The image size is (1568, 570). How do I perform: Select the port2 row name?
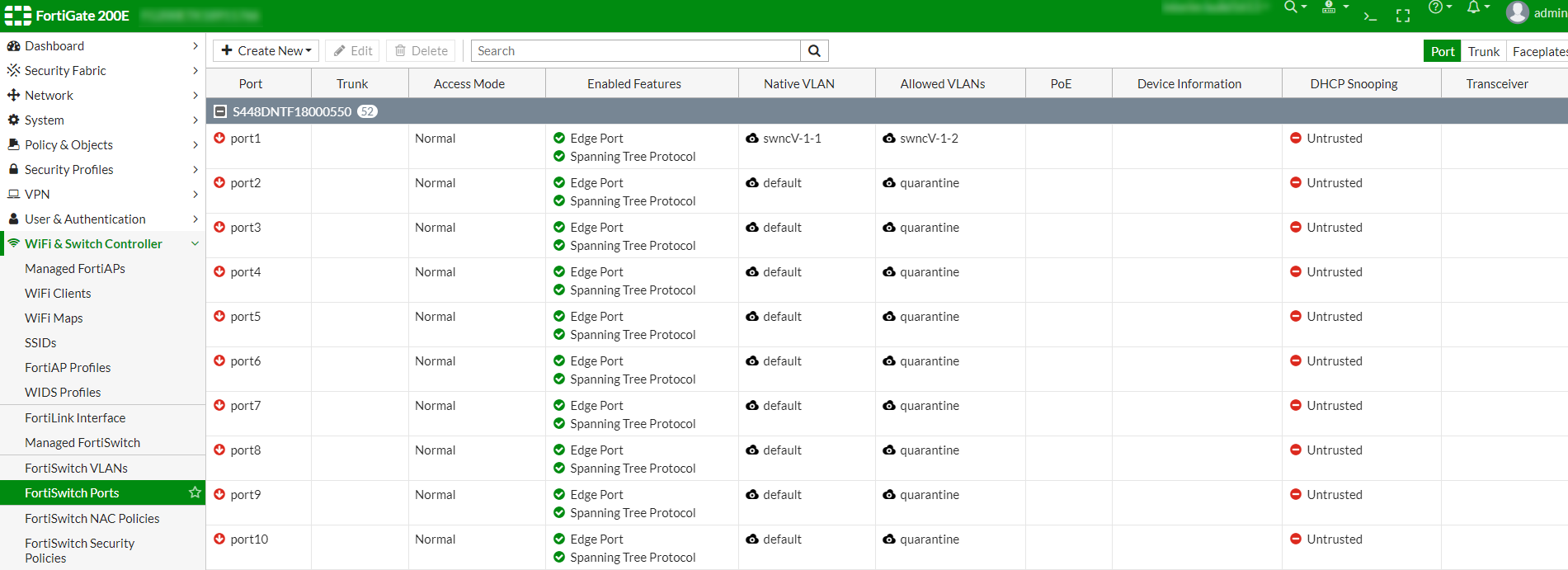point(246,183)
